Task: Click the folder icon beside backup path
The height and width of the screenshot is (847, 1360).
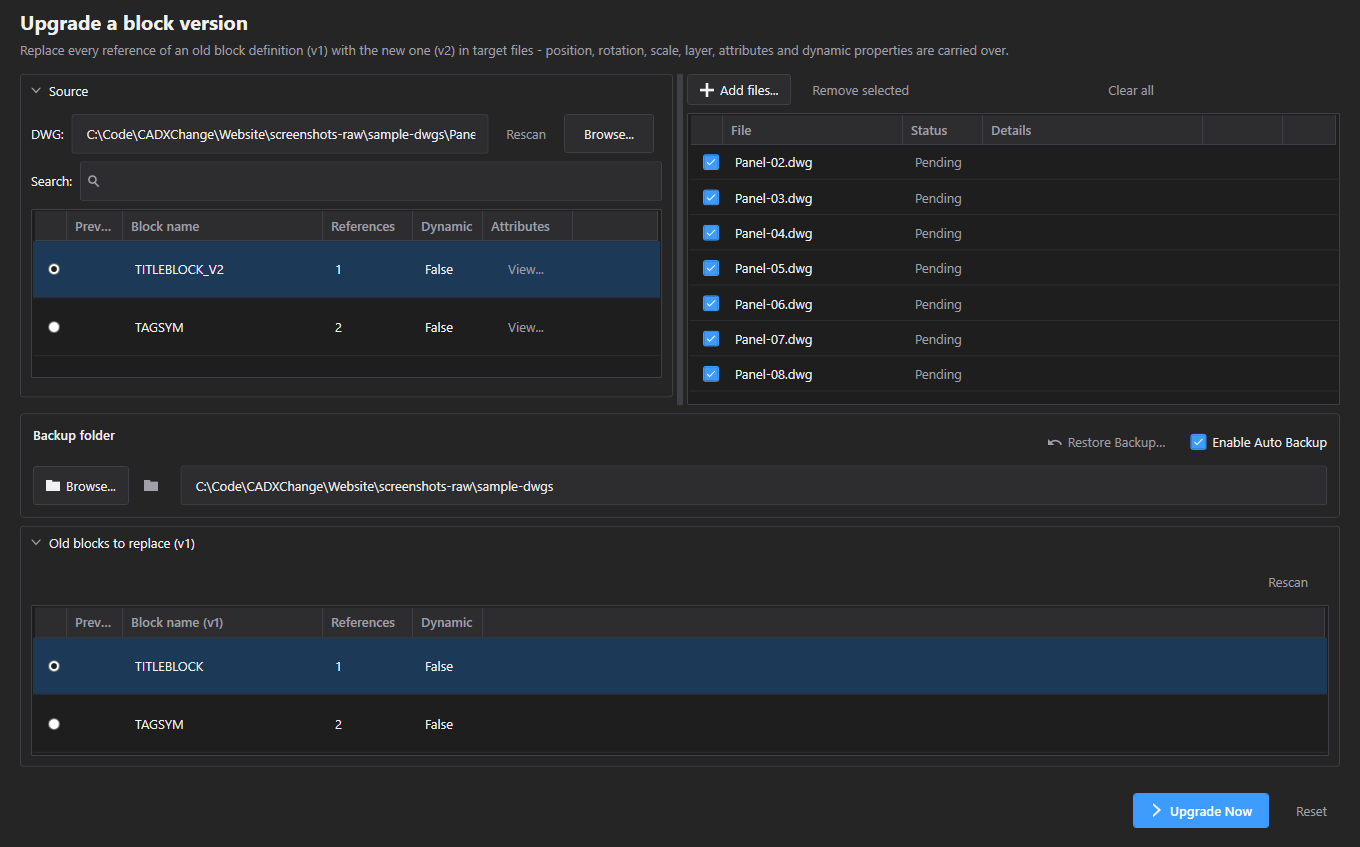Action: click(151, 485)
